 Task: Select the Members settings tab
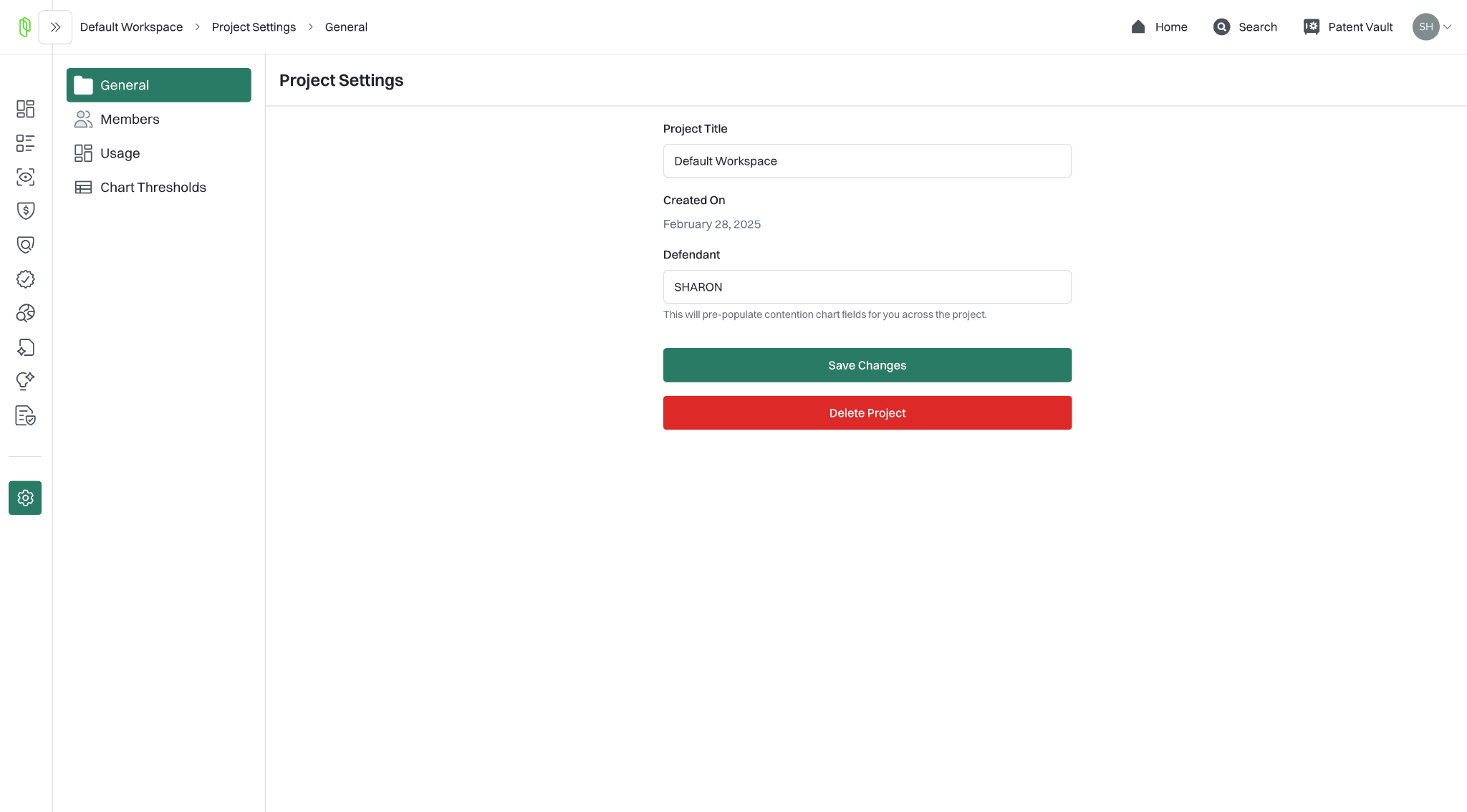click(x=130, y=120)
